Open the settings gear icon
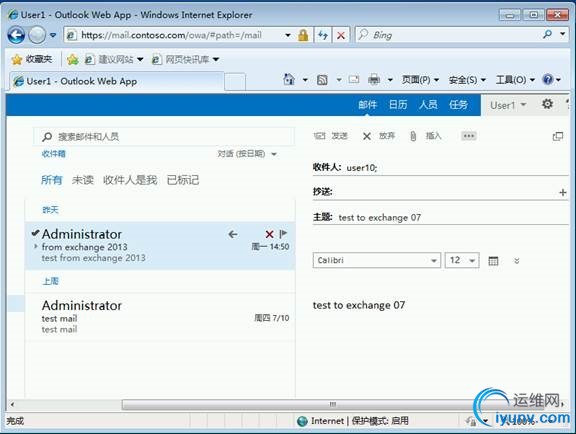The image size is (576, 434). tap(547, 104)
